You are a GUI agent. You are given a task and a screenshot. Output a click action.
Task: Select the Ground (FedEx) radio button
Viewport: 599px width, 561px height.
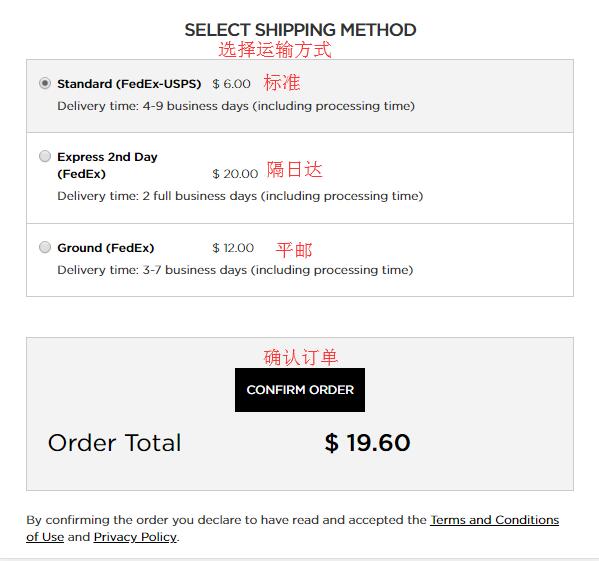(x=45, y=247)
